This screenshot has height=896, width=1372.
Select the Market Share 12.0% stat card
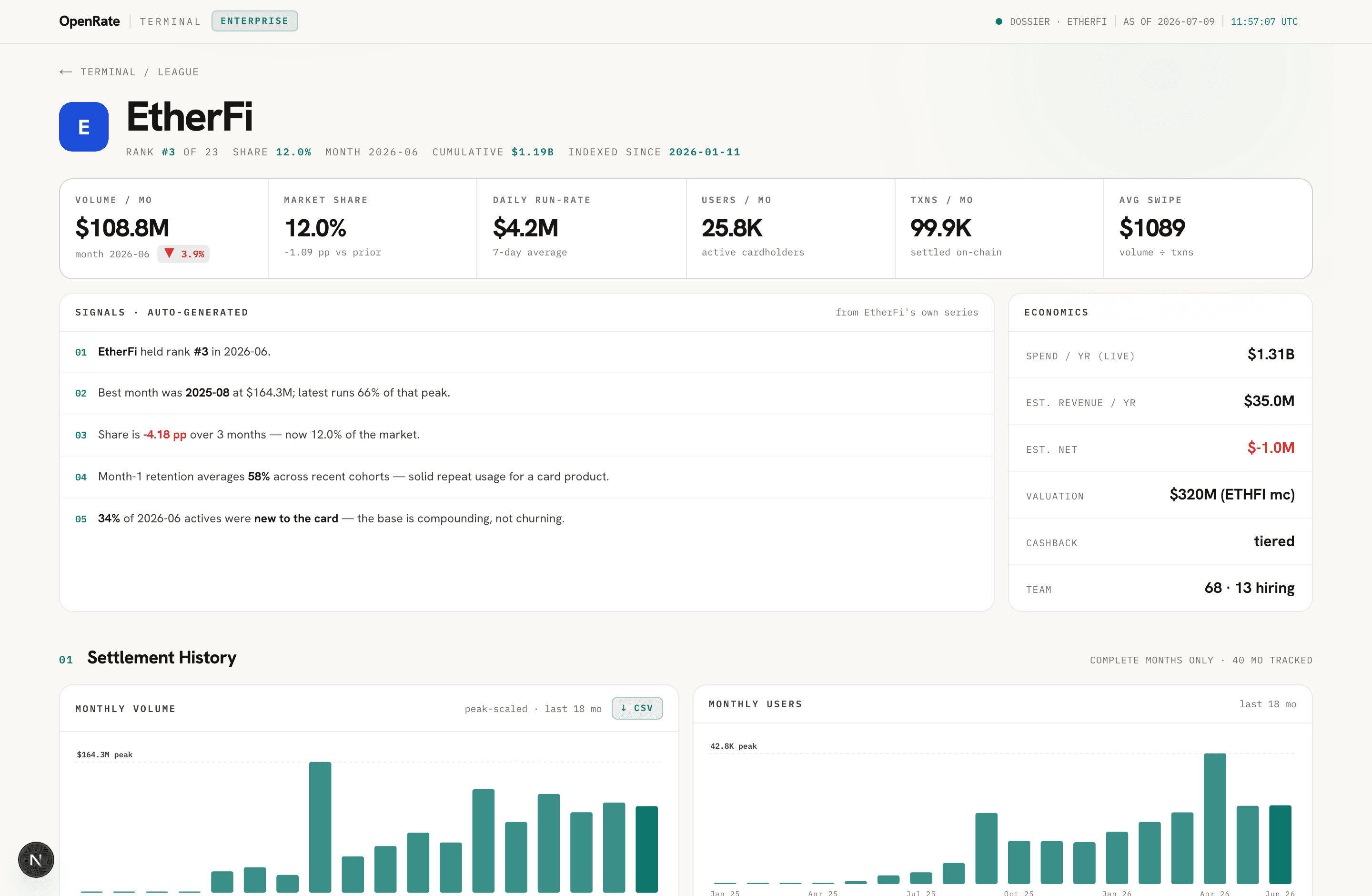[x=373, y=229]
